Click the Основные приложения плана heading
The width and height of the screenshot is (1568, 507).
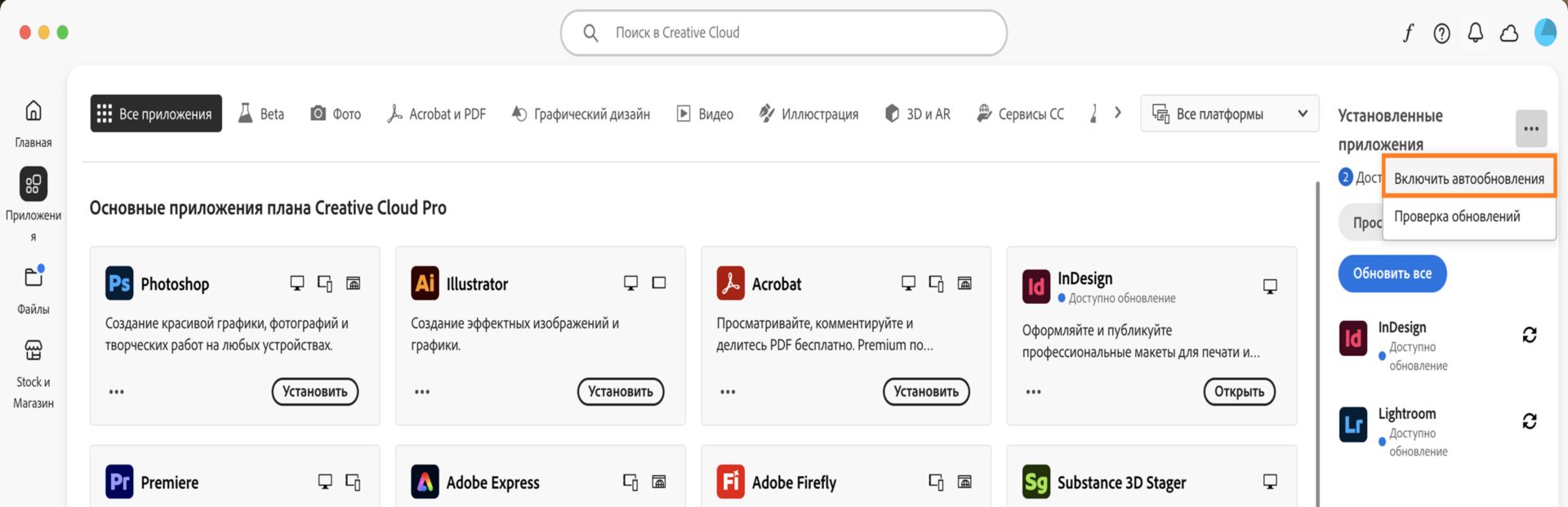(x=268, y=207)
